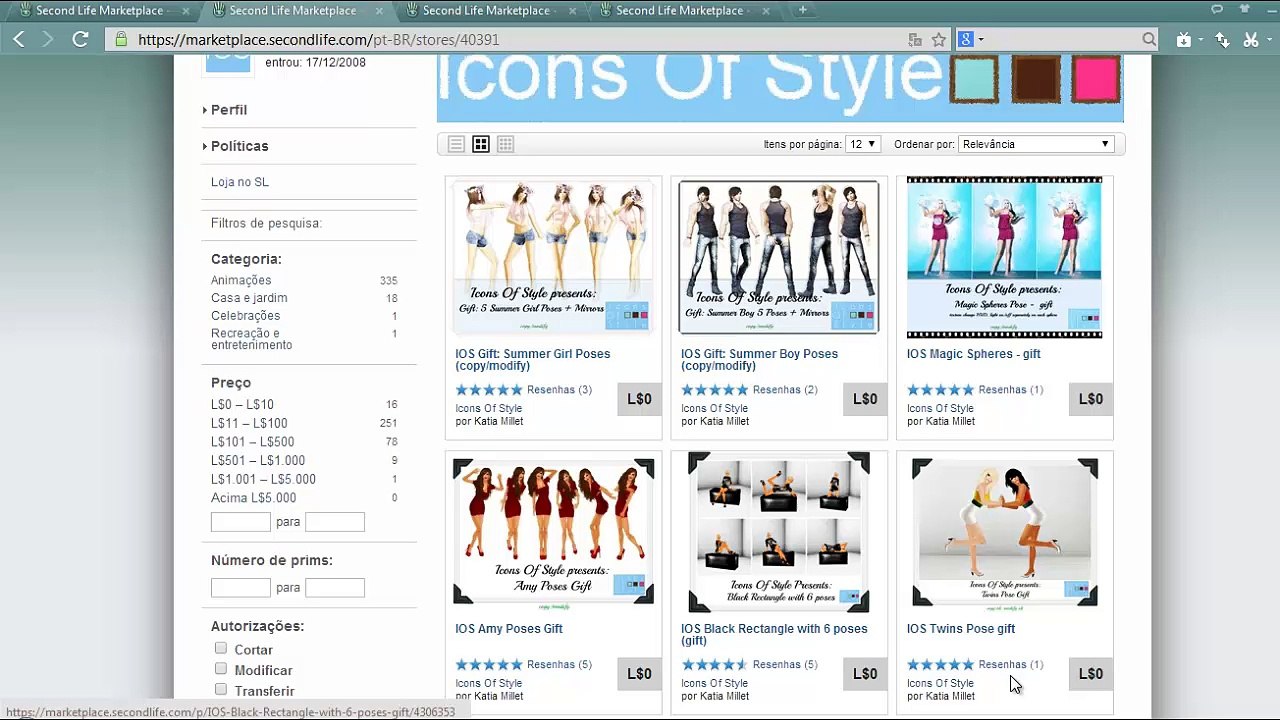Screen dimensions: 1280x720
Task: Open a new tab with plus icon
Action: (802, 10)
